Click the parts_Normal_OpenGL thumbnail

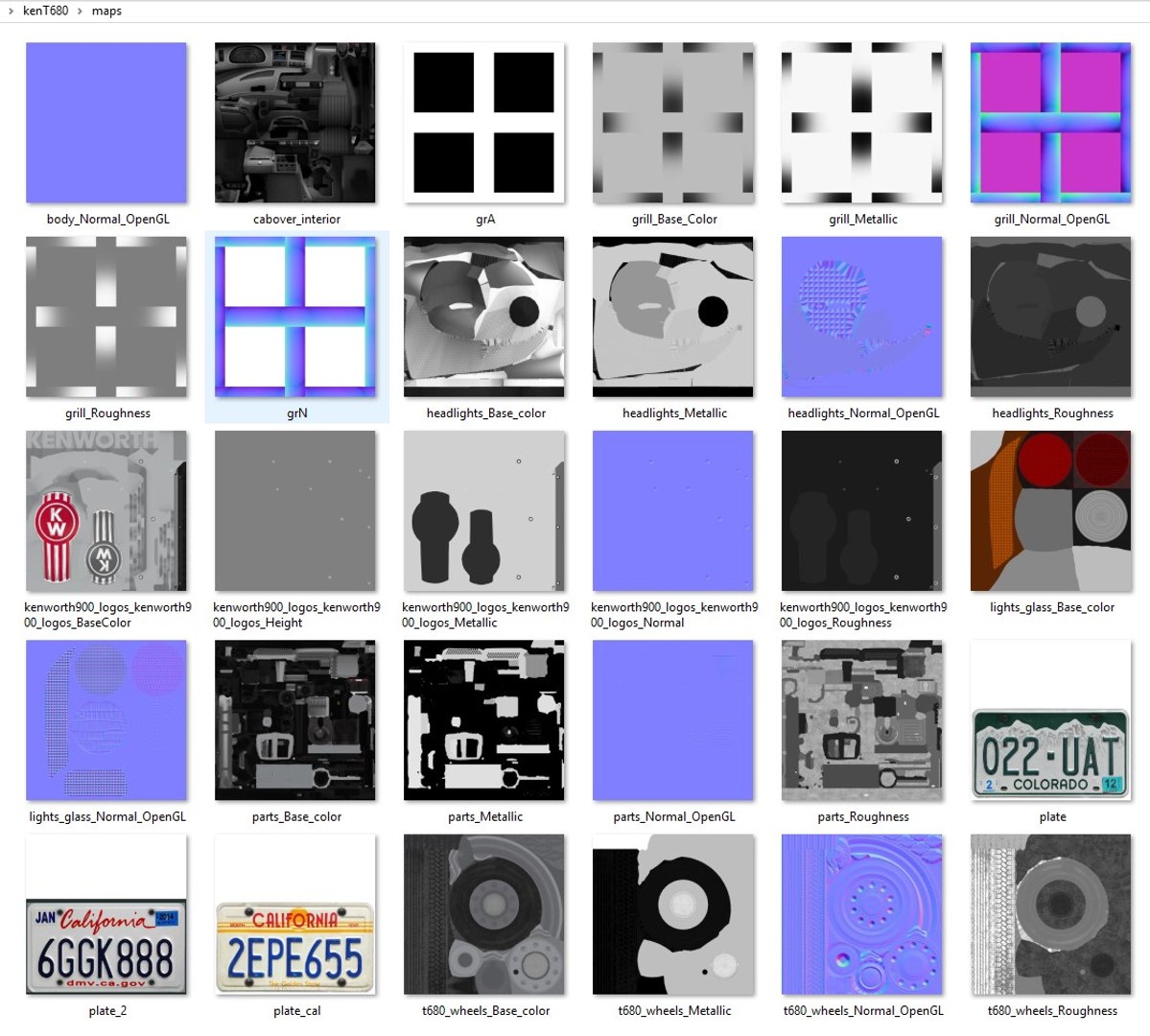[673, 720]
